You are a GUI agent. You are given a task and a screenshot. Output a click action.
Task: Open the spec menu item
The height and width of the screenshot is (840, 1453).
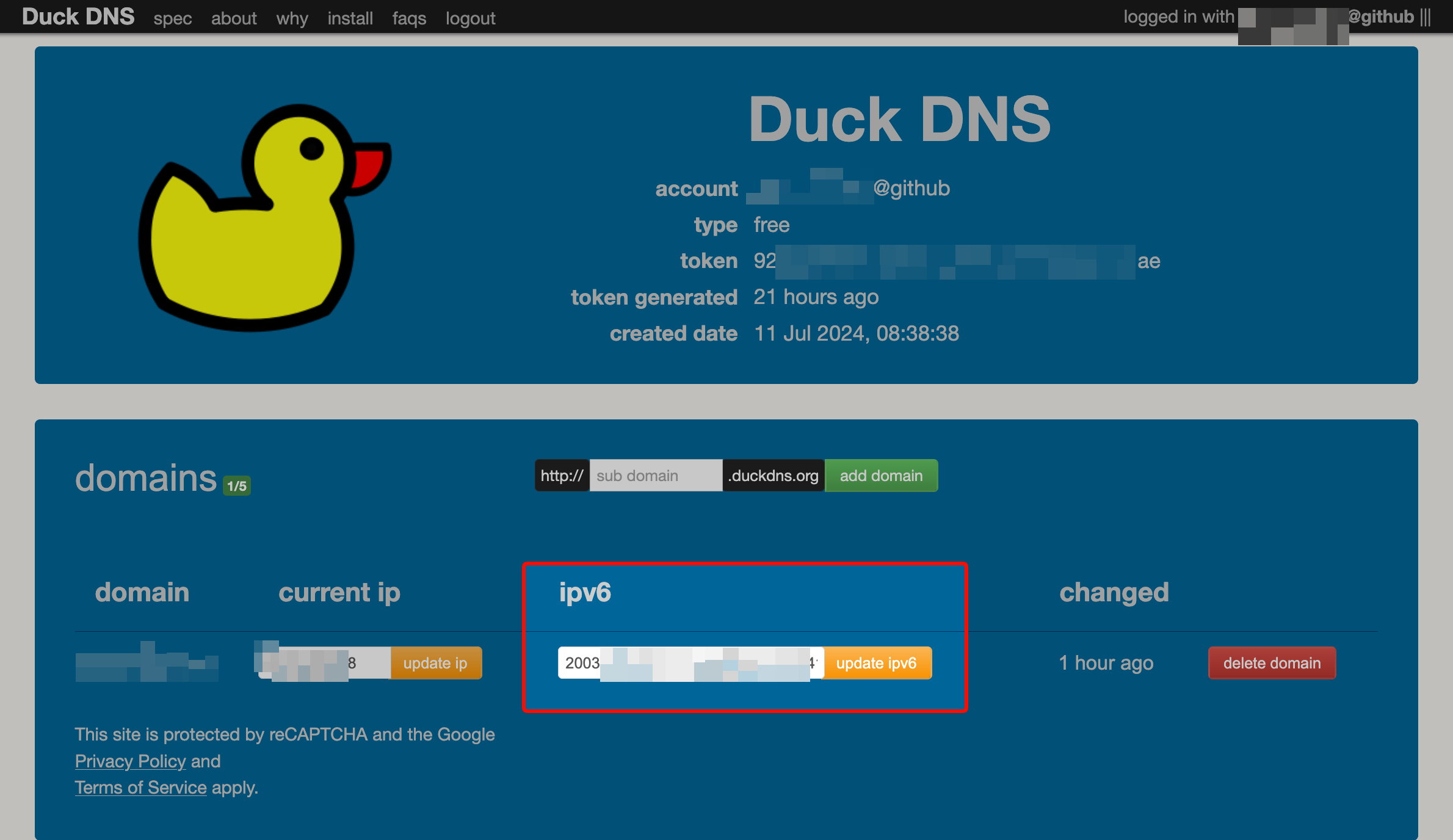coord(173,18)
